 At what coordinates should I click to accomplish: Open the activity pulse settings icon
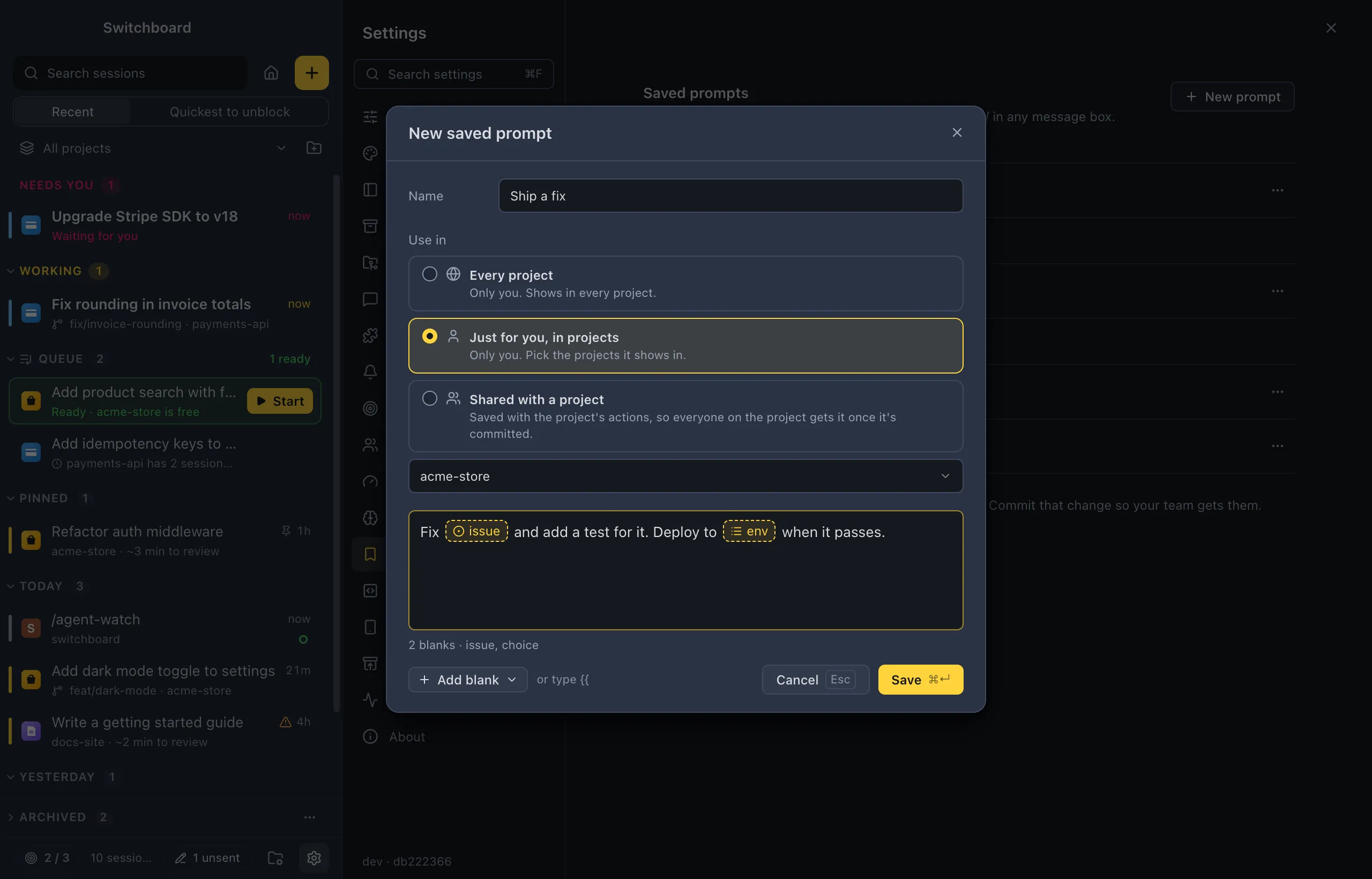(x=370, y=700)
